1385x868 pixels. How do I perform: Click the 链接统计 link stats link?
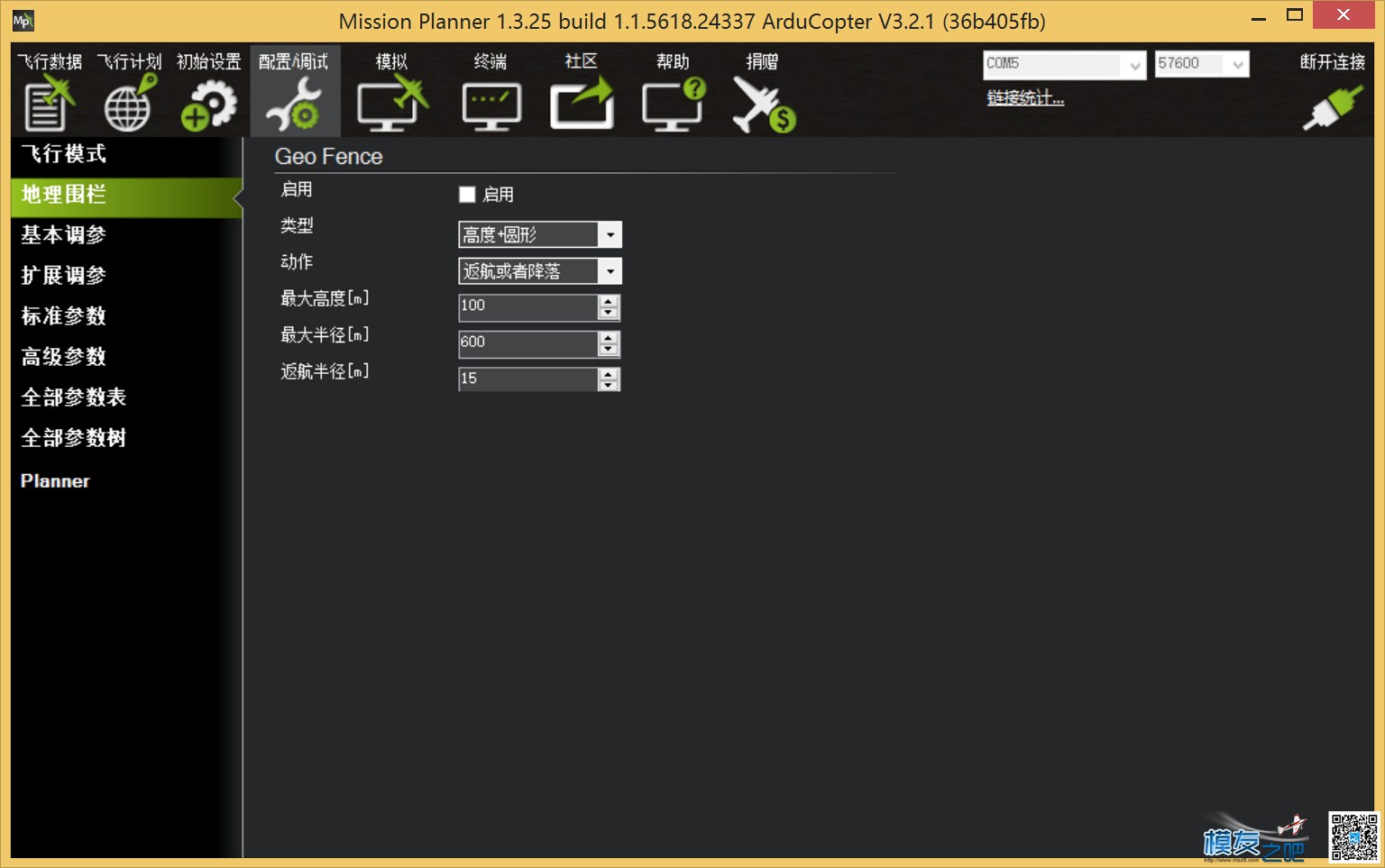pos(1025,98)
